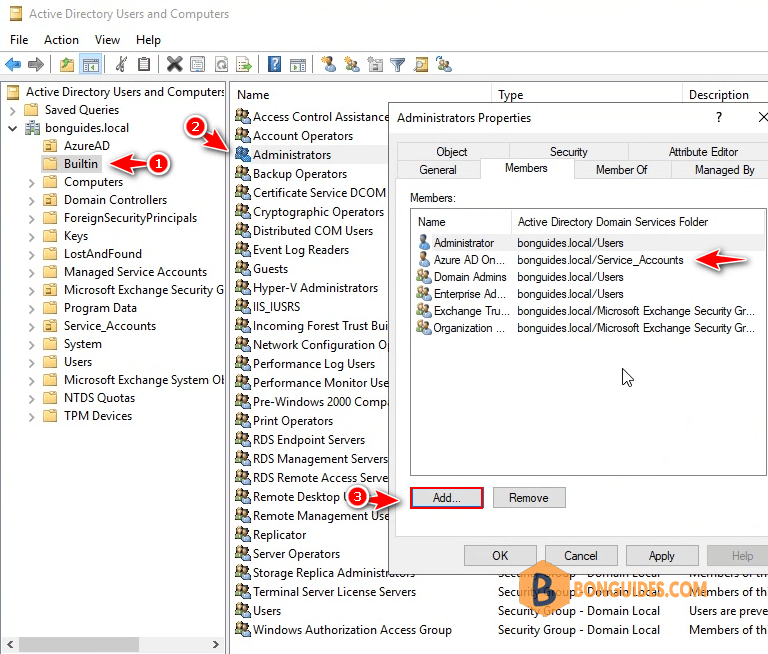Click the Up one level folder icon

coord(67,64)
